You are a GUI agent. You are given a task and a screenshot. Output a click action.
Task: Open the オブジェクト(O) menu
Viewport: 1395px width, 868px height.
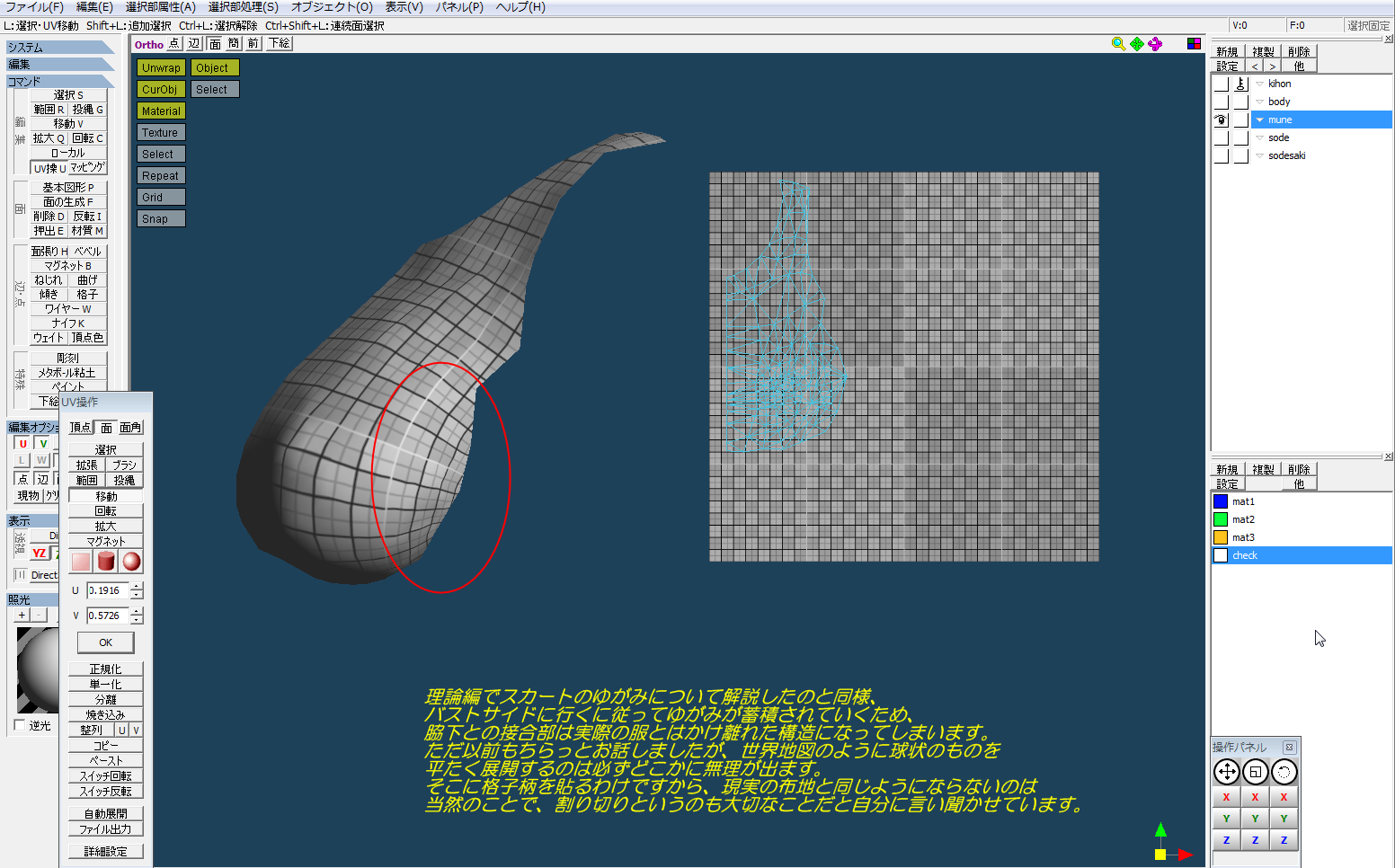[332, 7]
